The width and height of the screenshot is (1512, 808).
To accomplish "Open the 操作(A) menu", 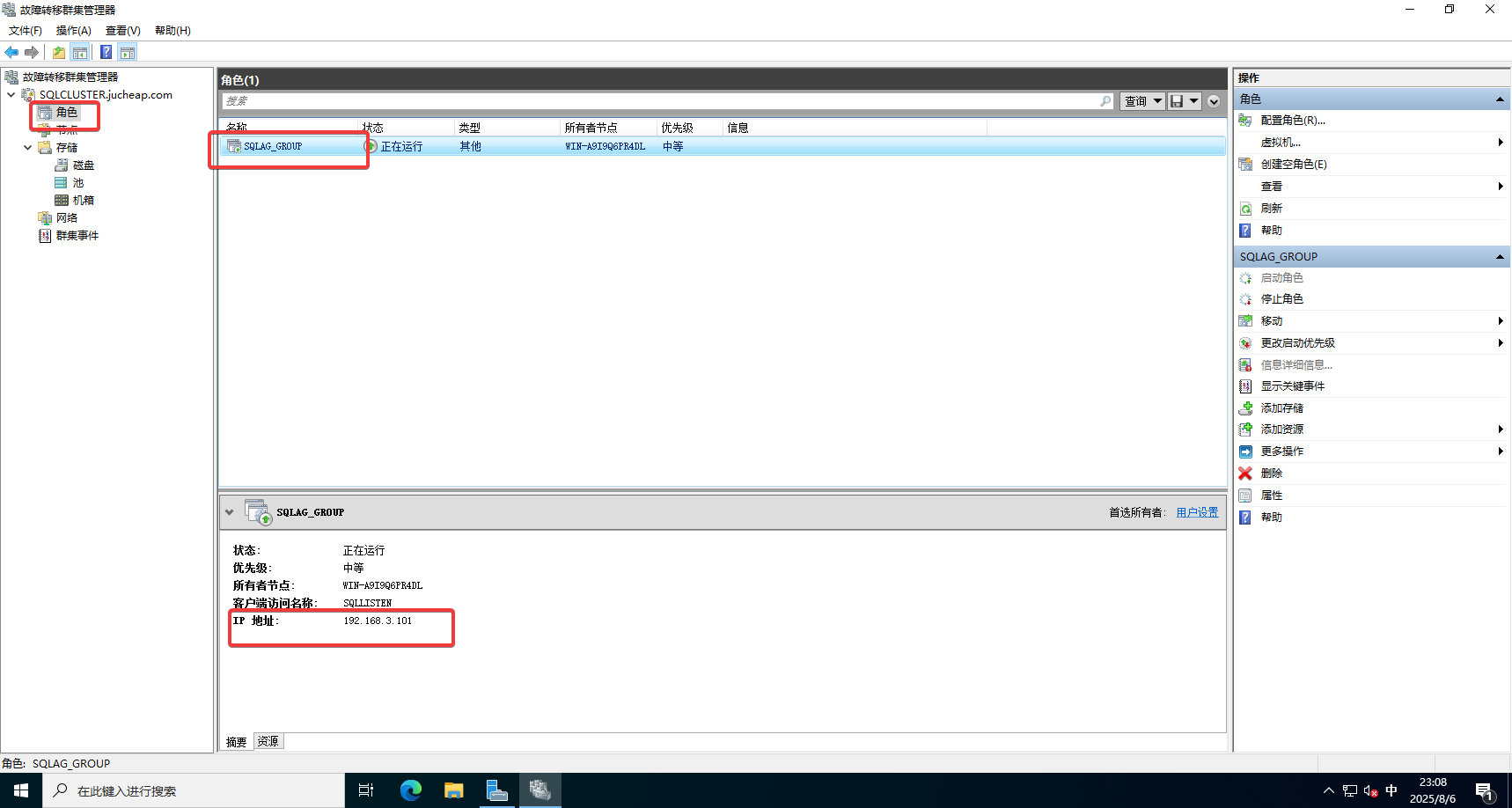I will [74, 31].
